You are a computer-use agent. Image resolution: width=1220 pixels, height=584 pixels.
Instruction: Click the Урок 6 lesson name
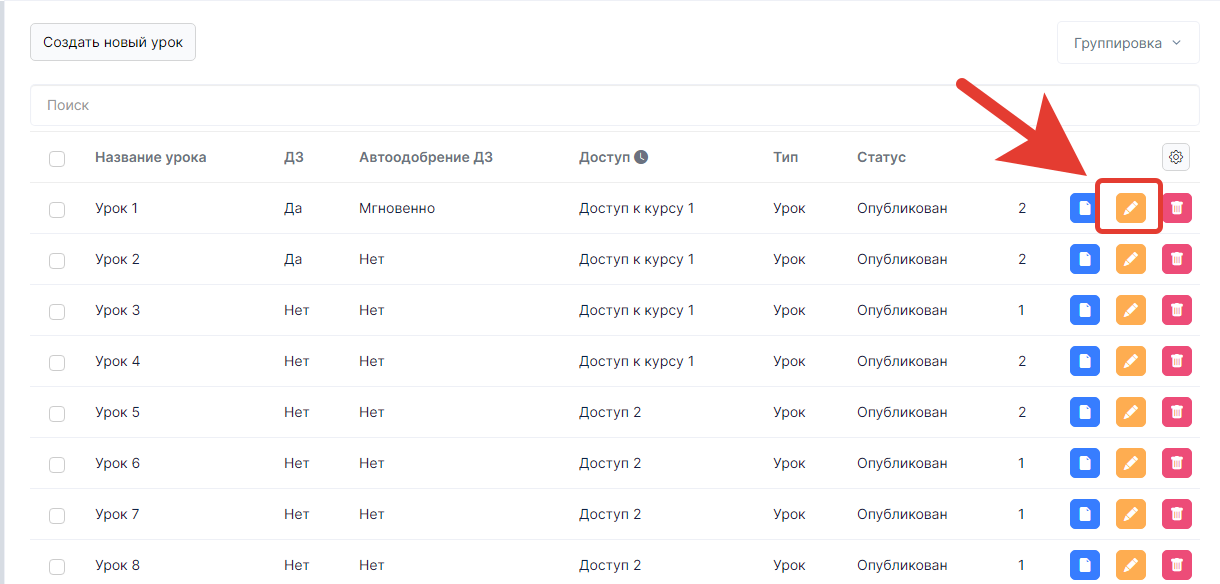(x=117, y=463)
